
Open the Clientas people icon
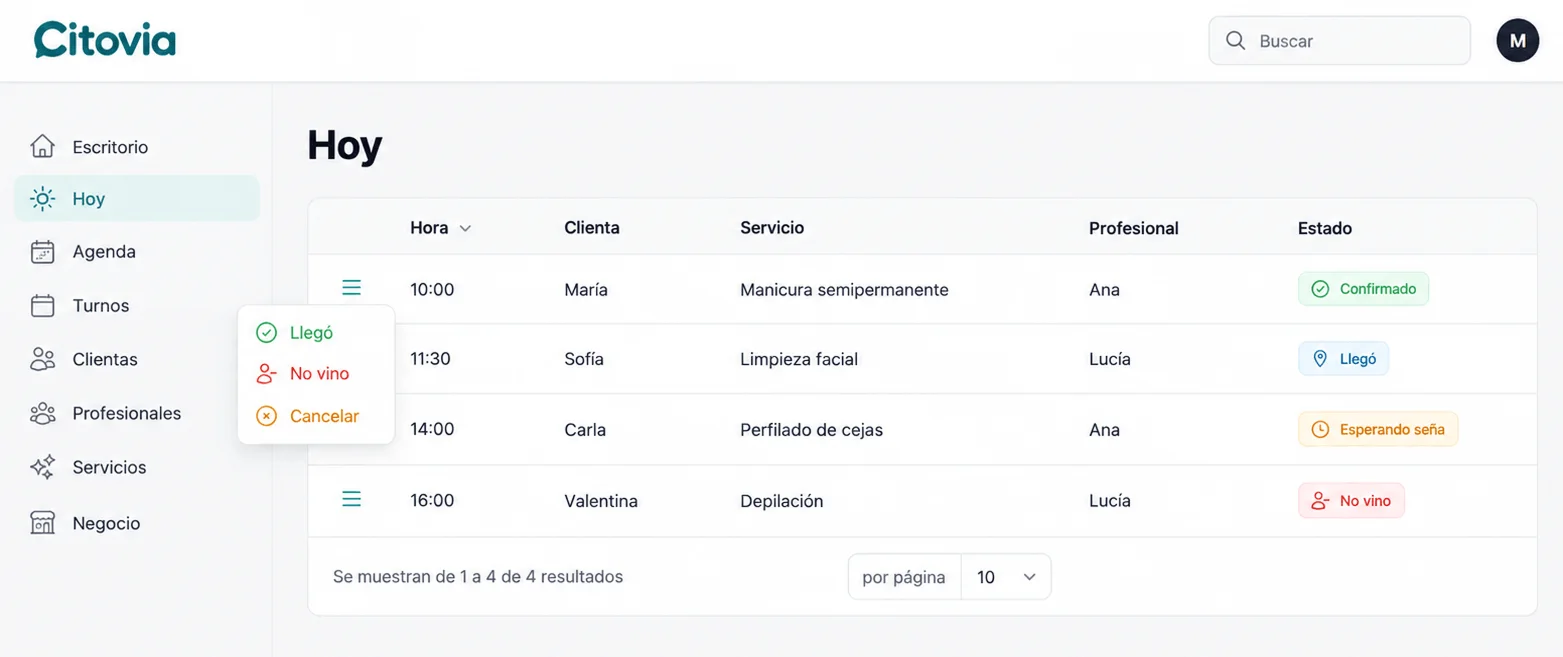tap(42, 359)
